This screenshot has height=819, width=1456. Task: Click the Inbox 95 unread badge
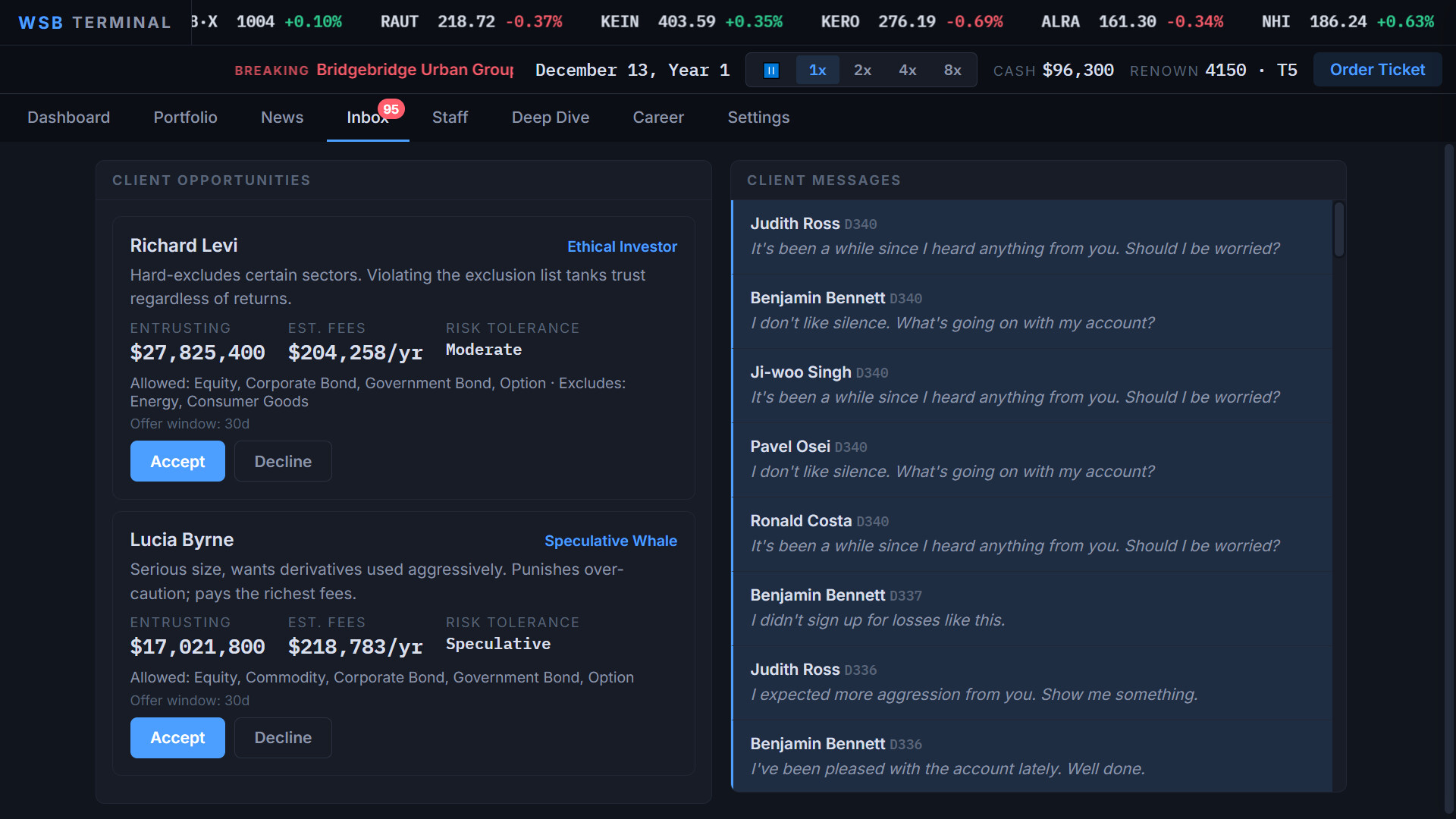tap(391, 109)
